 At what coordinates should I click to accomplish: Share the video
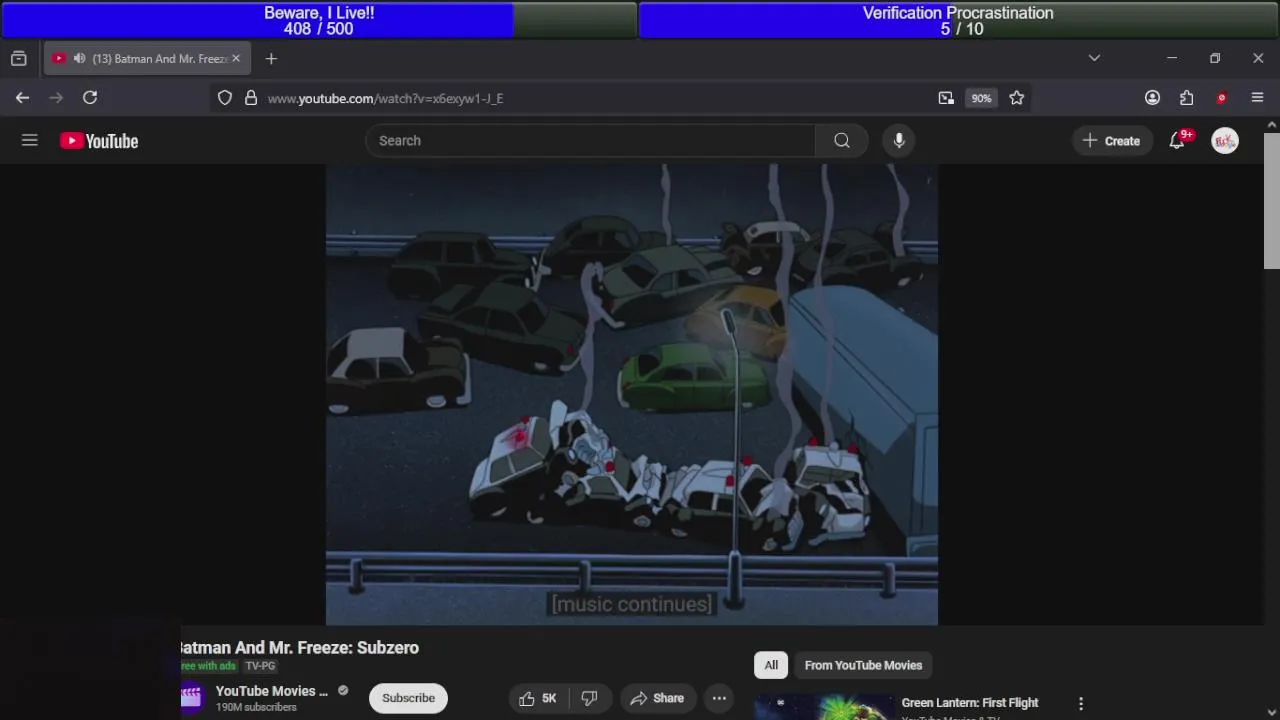click(657, 698)
